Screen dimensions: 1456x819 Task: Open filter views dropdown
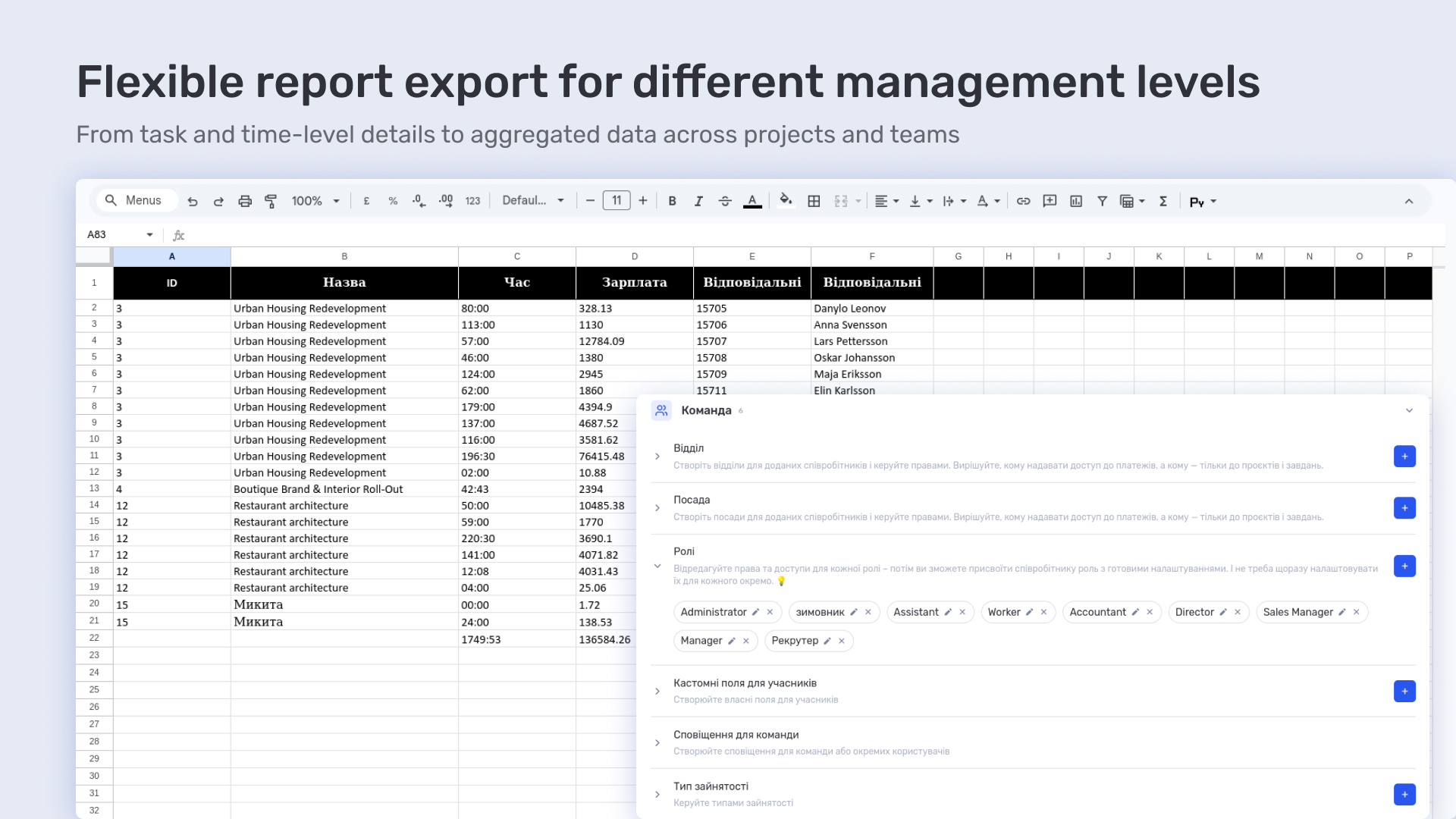coord(1132,201)
